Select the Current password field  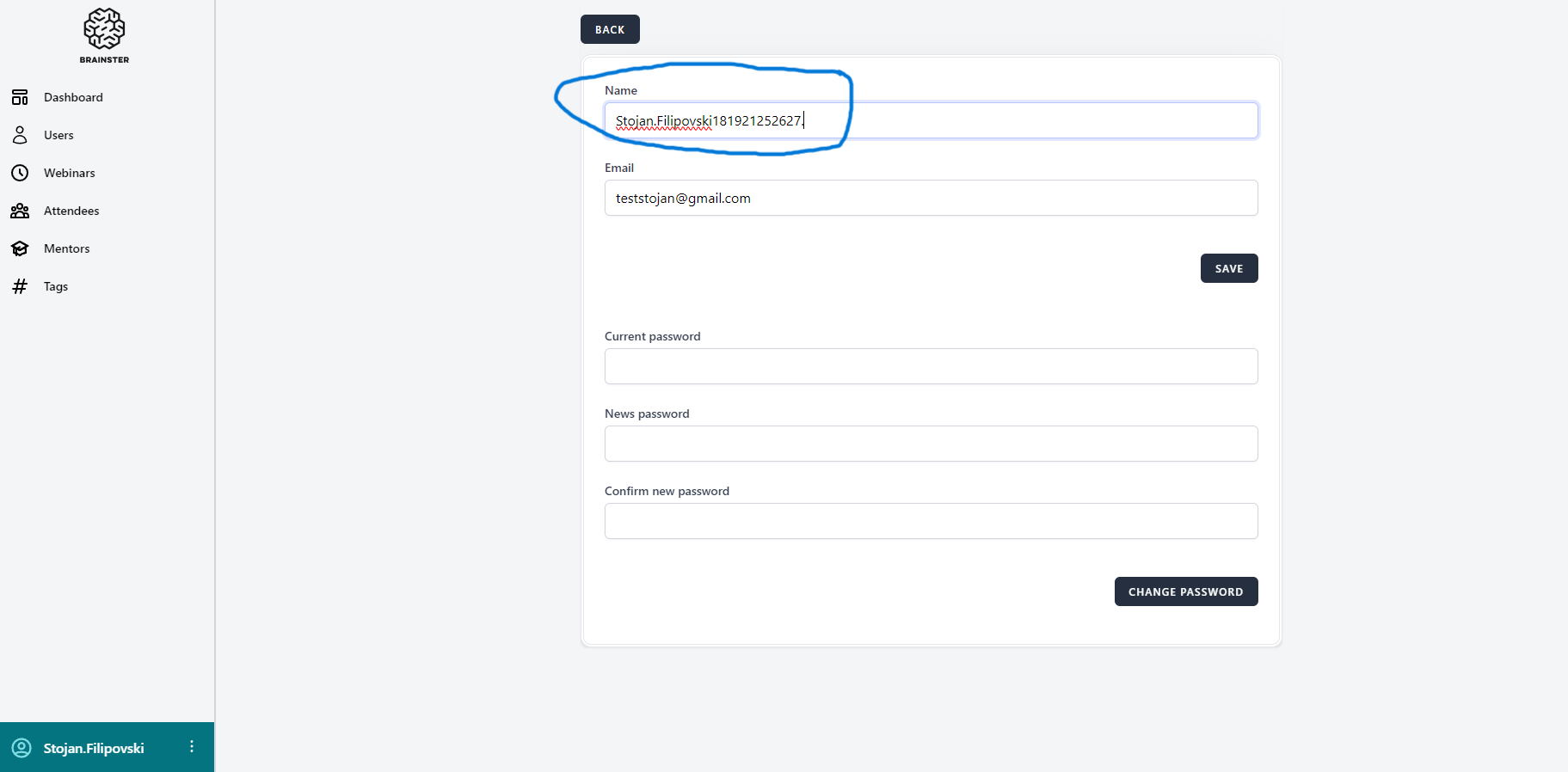[931, 366]
